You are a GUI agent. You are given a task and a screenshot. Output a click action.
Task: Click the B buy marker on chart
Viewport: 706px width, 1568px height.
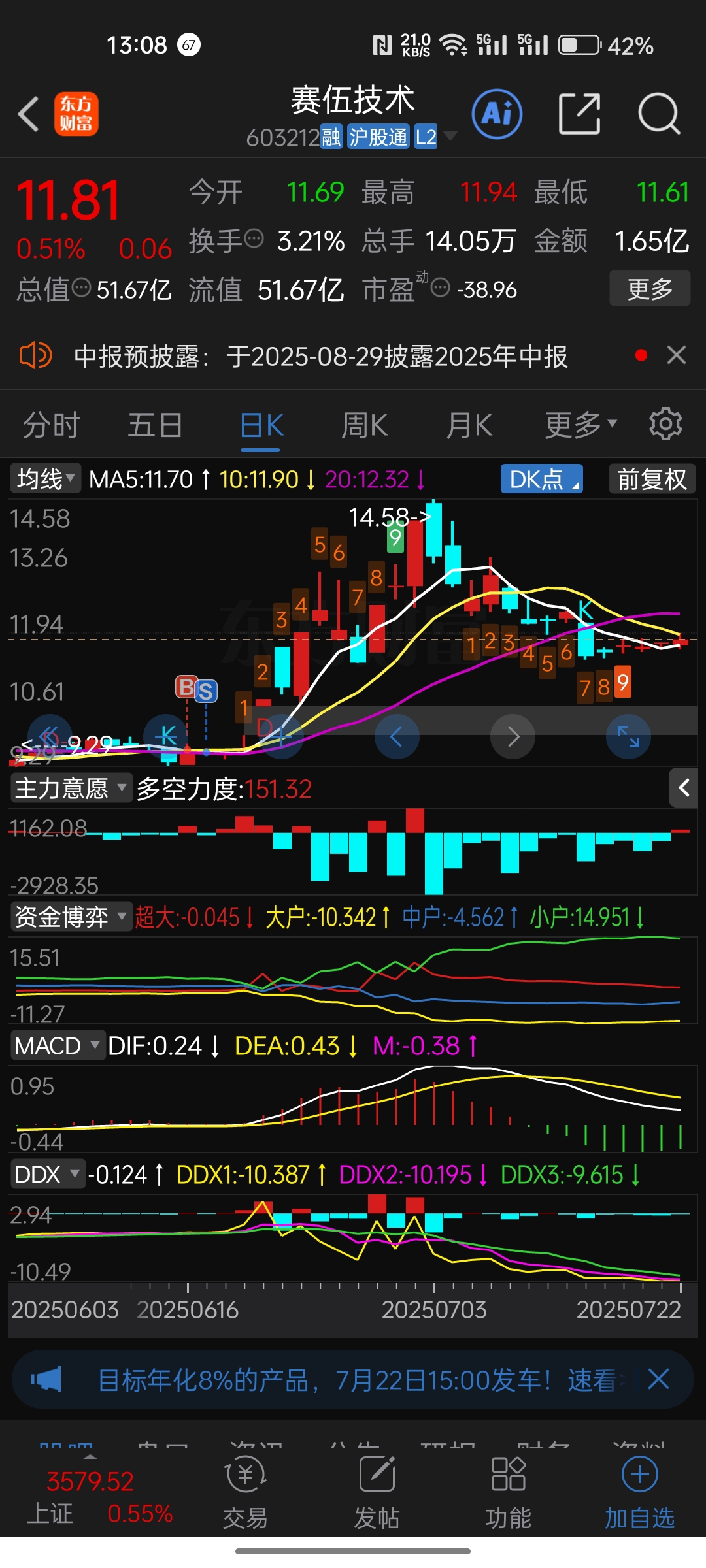(x=186, y=687)
